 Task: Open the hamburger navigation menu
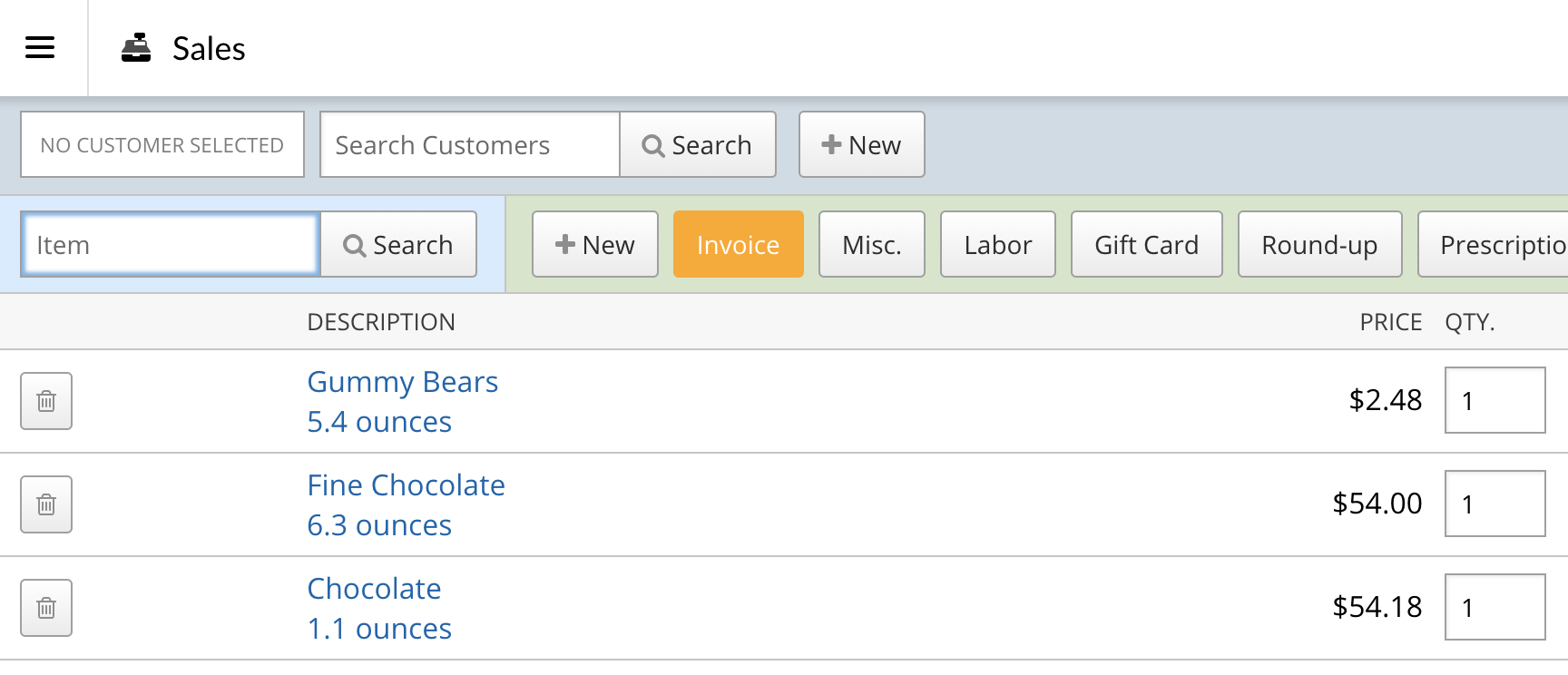(40, 47)
